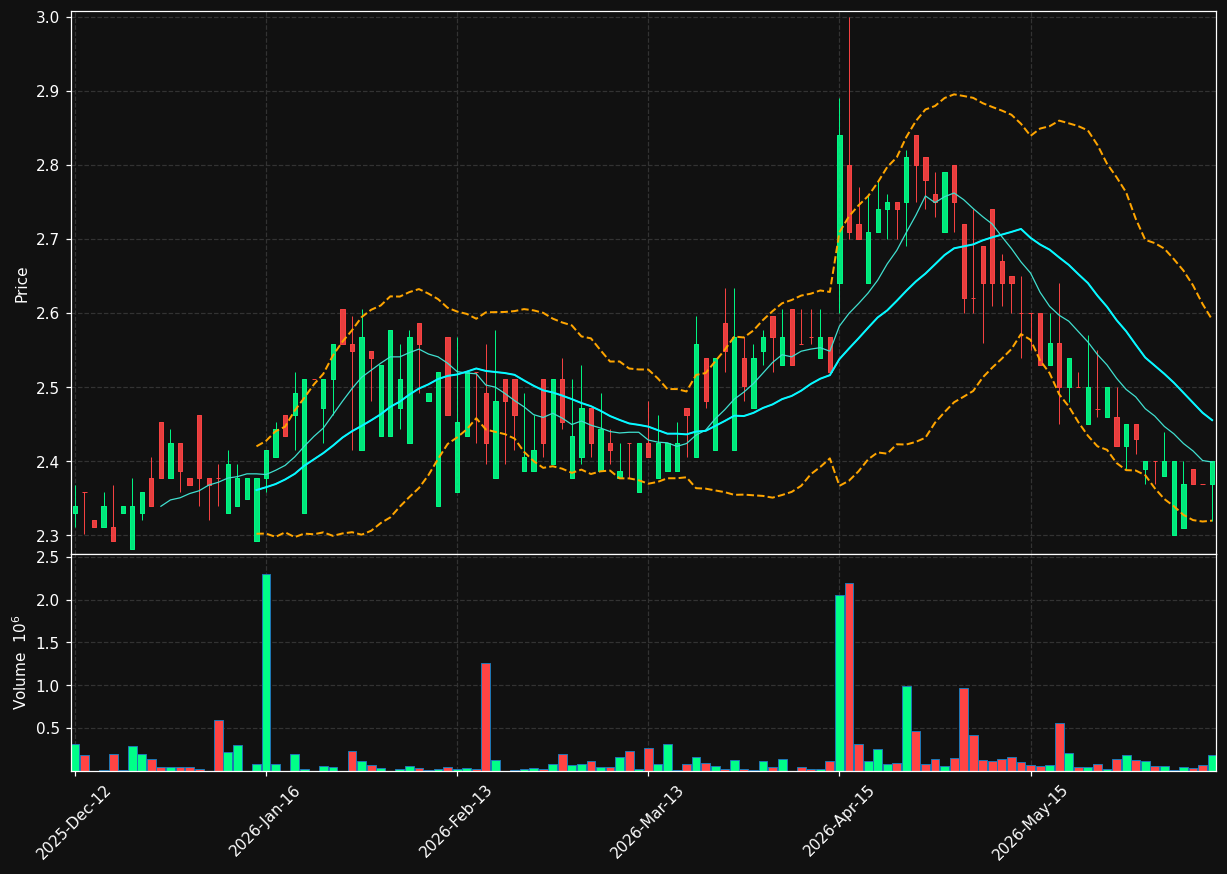Select the red volume bar after Feb-13

coord(485,717)
